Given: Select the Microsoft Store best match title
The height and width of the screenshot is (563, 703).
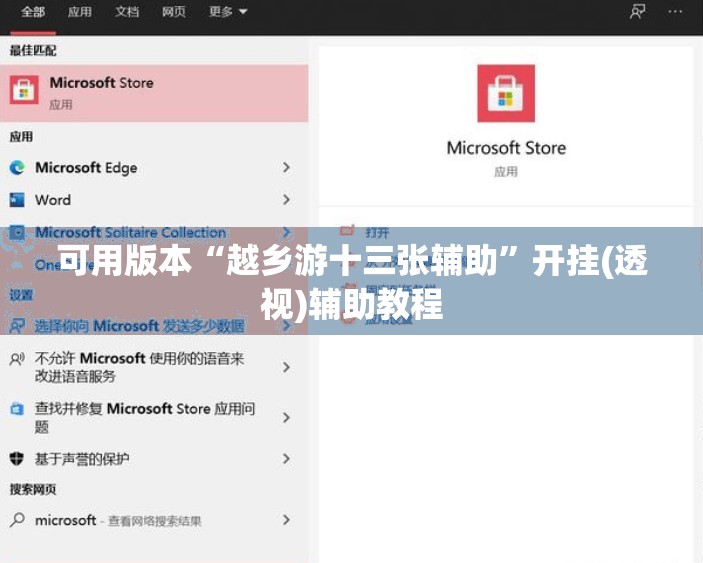Looking at the screenshot, I should pos(102,83).
